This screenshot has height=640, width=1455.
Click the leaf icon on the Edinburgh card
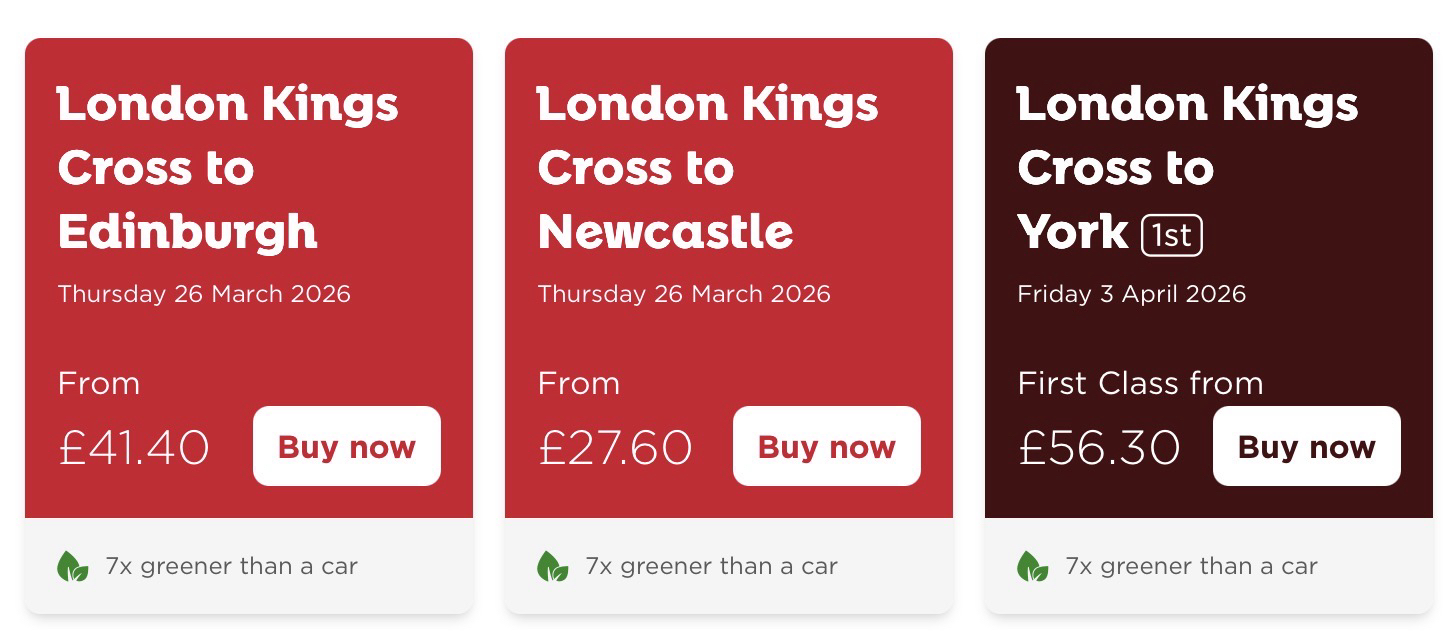click(73, 566)
